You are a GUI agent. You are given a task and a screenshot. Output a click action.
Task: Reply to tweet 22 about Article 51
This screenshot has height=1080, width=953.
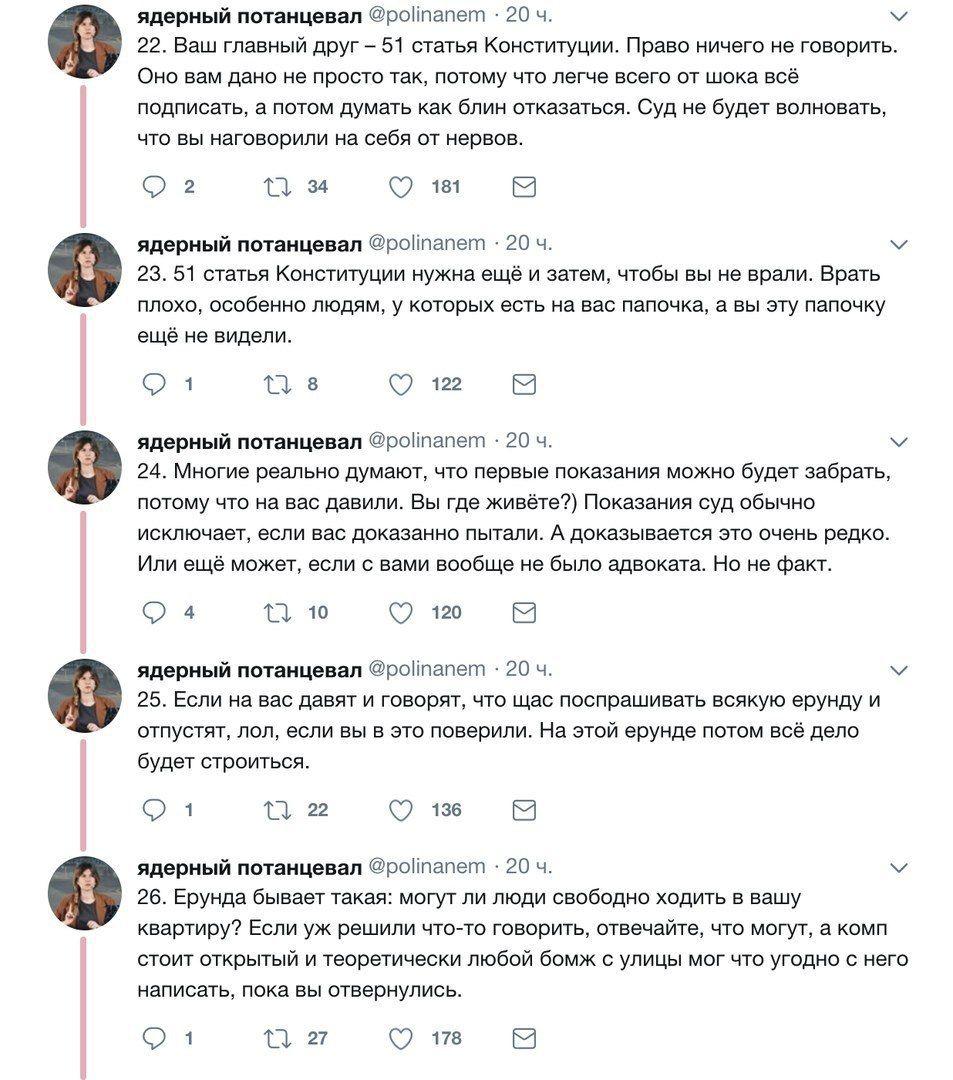pyautogui.click(x=154, y=187)
